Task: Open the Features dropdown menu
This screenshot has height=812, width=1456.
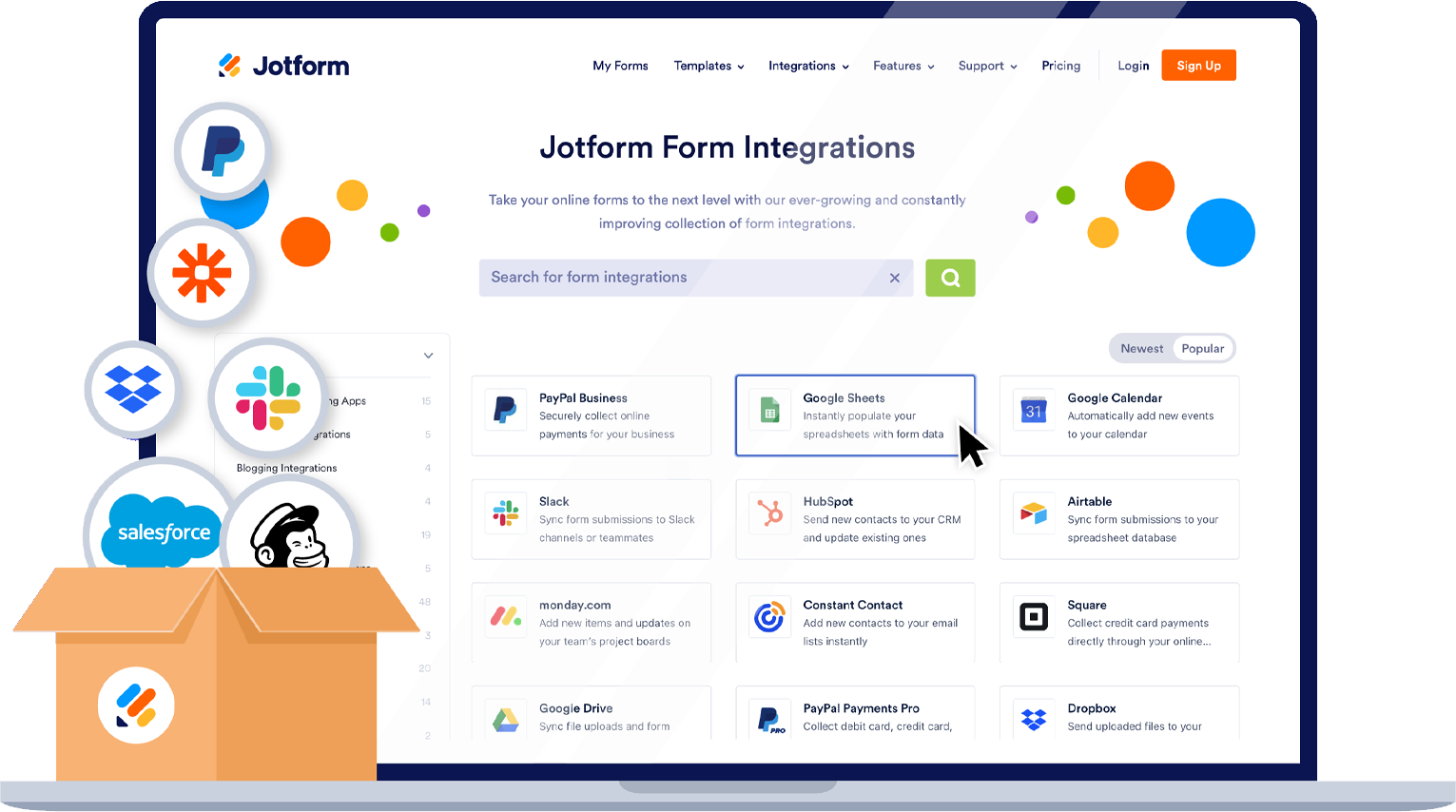Action: 903,66
